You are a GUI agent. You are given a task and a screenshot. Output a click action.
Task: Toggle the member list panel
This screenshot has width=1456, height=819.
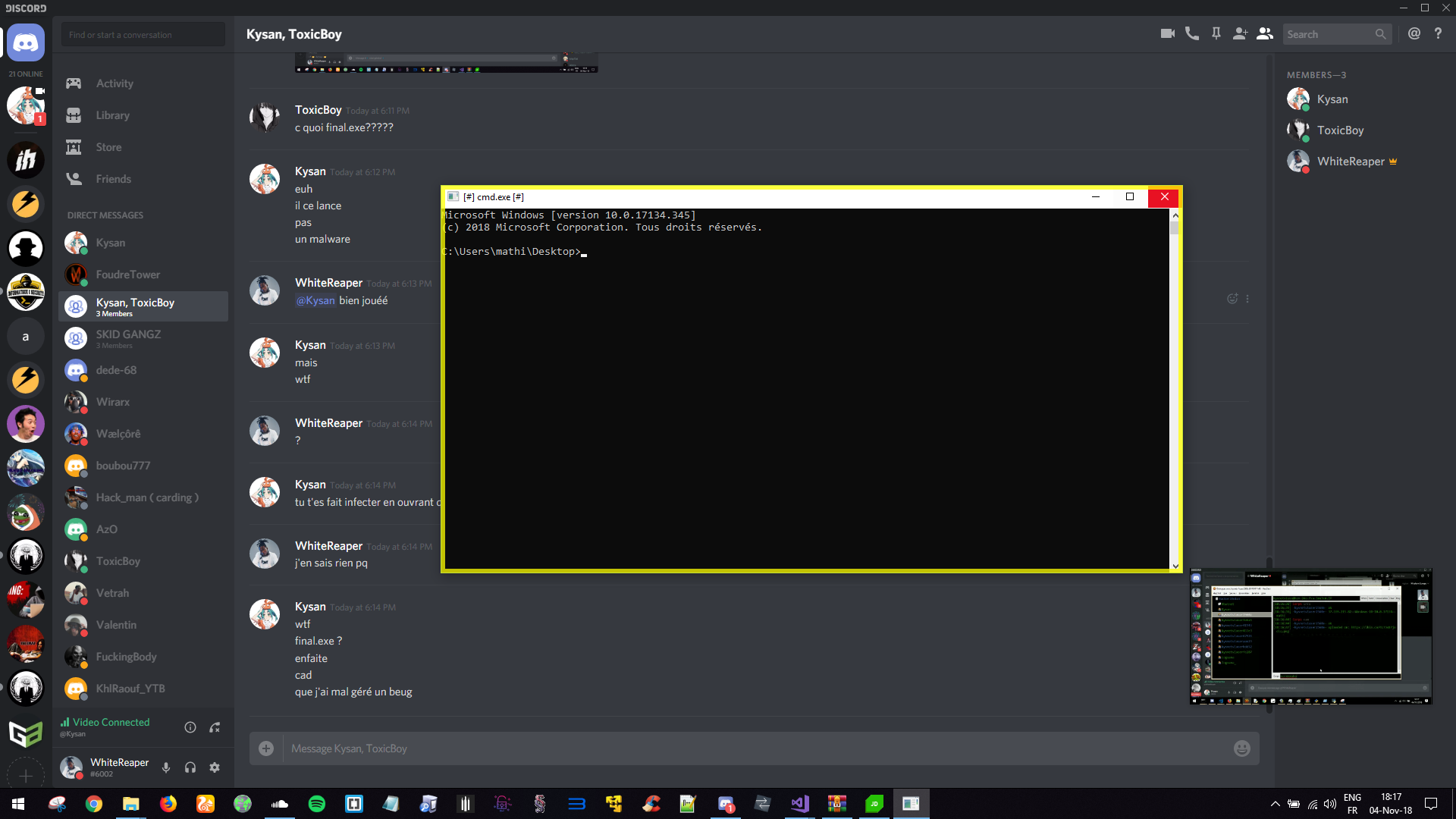[1265, 33]
